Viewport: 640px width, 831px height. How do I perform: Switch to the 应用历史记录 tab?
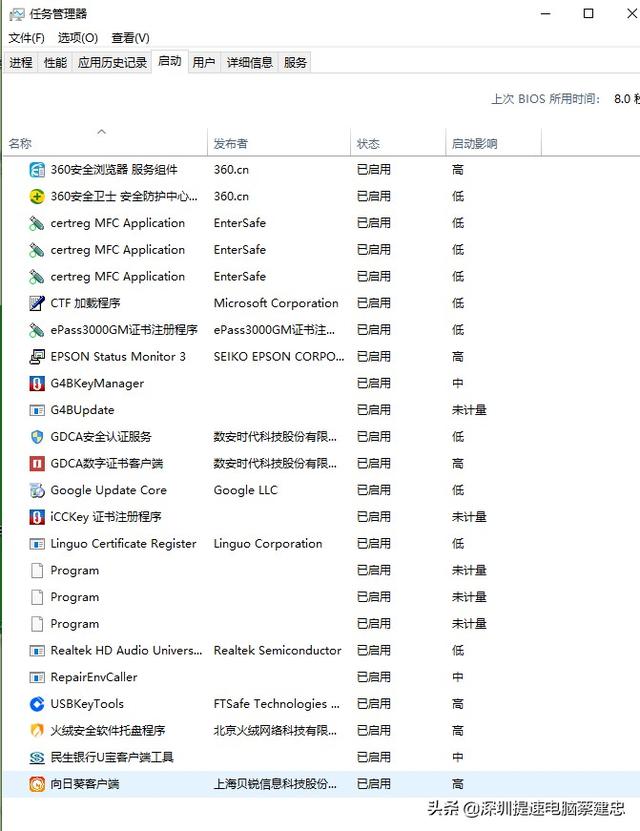coord(112,63)
